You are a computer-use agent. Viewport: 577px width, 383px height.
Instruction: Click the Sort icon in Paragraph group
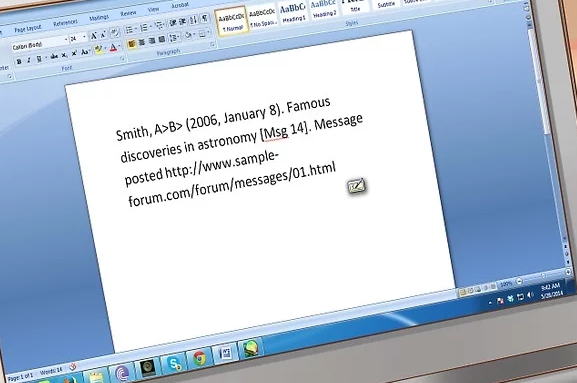coord(193,20)
